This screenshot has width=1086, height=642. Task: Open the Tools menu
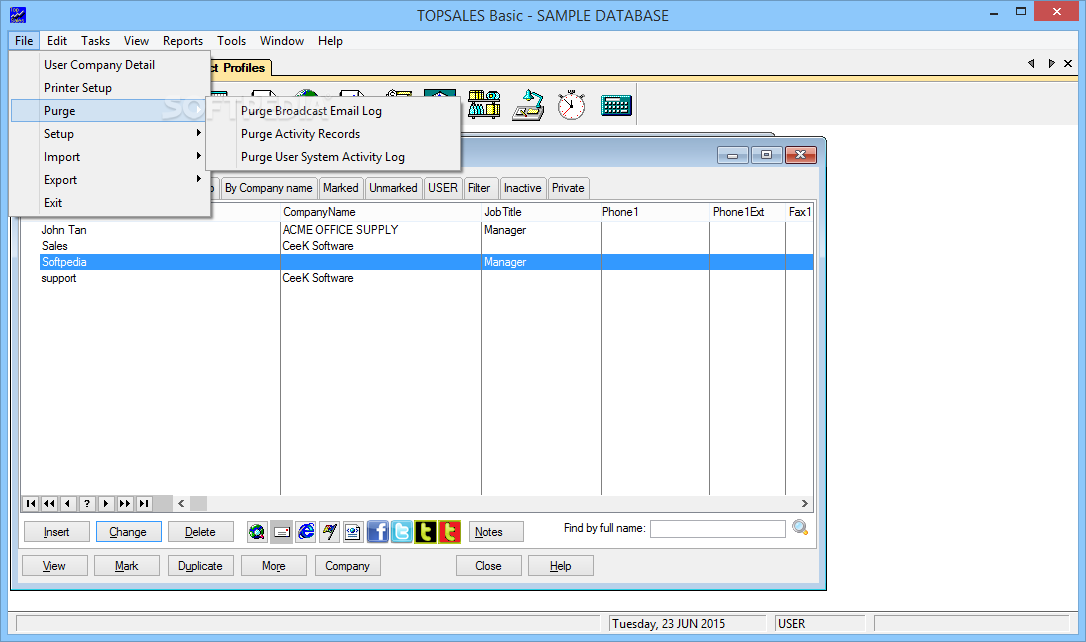231,41
